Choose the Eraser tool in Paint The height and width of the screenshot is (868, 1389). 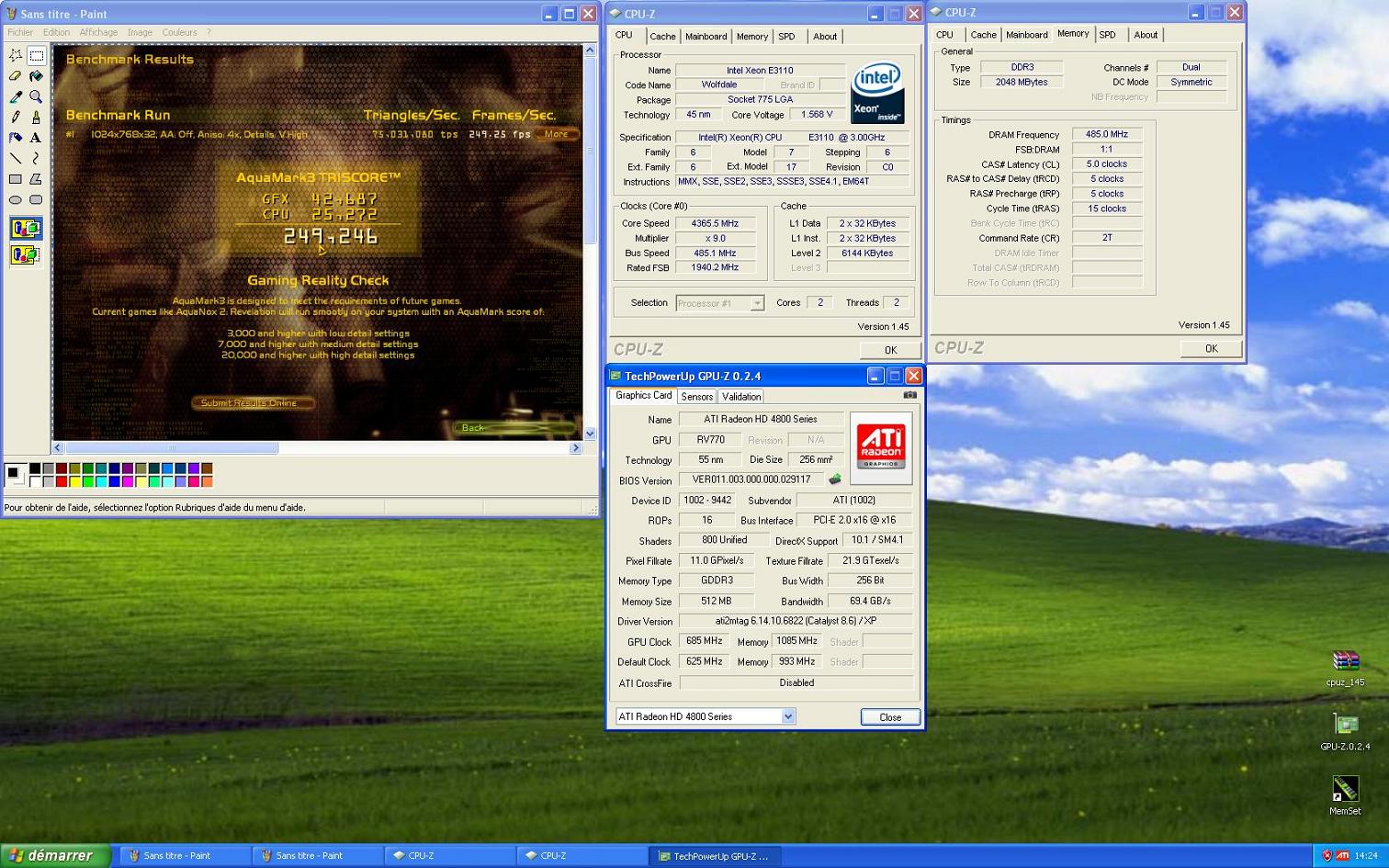pyautogui.click(x=16, y=76)
